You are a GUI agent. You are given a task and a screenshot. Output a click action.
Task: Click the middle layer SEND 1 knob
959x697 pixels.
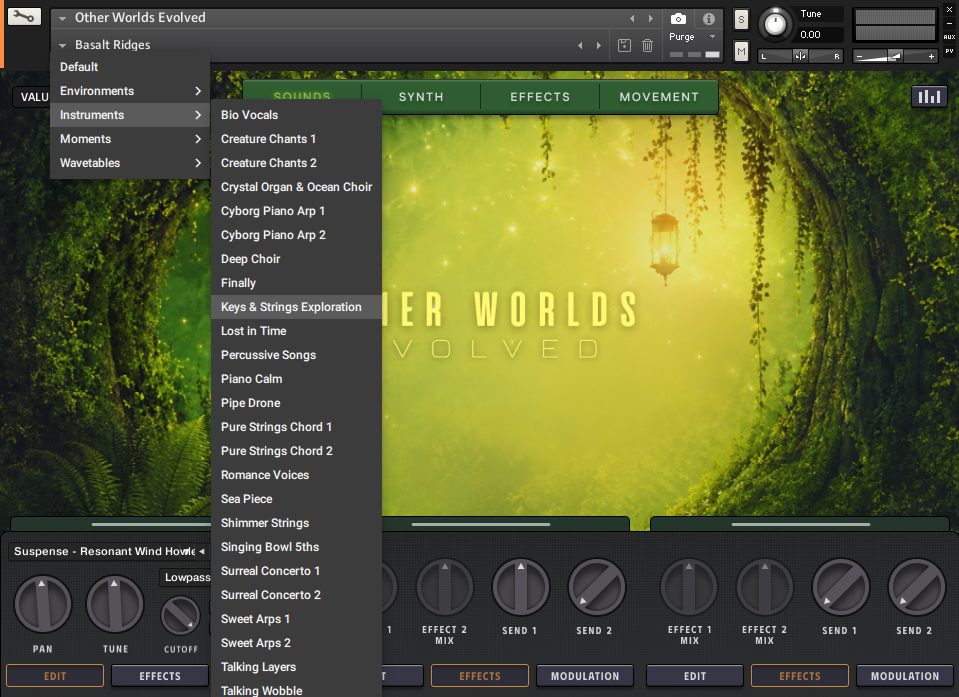520,587
